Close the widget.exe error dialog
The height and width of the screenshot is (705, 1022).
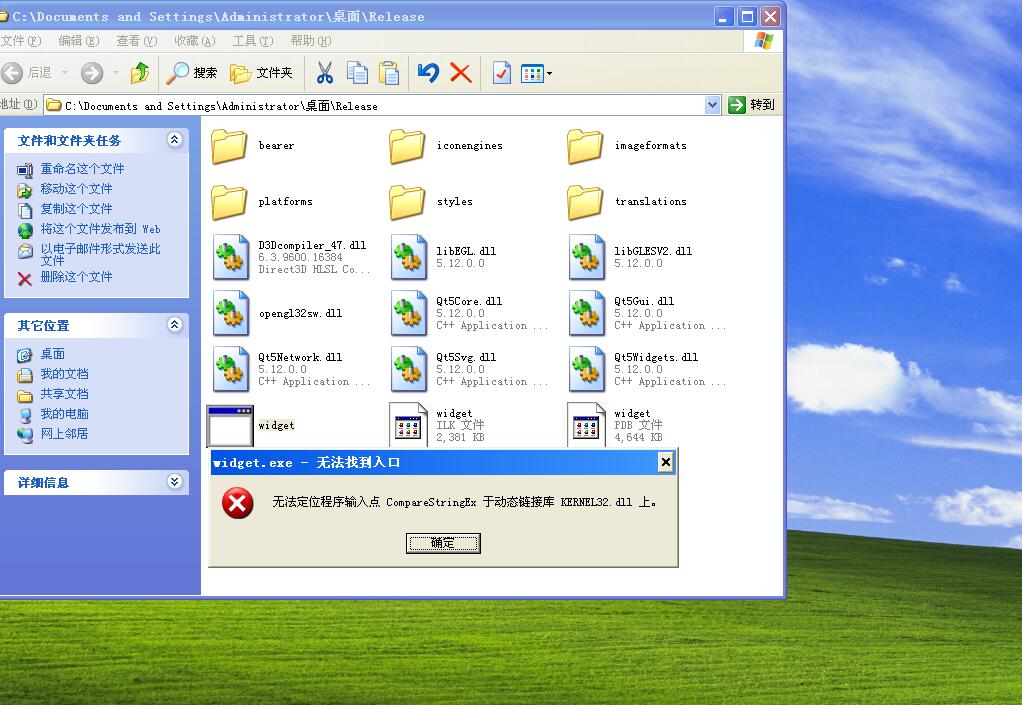pyautogui.click(x=665, y=463)
